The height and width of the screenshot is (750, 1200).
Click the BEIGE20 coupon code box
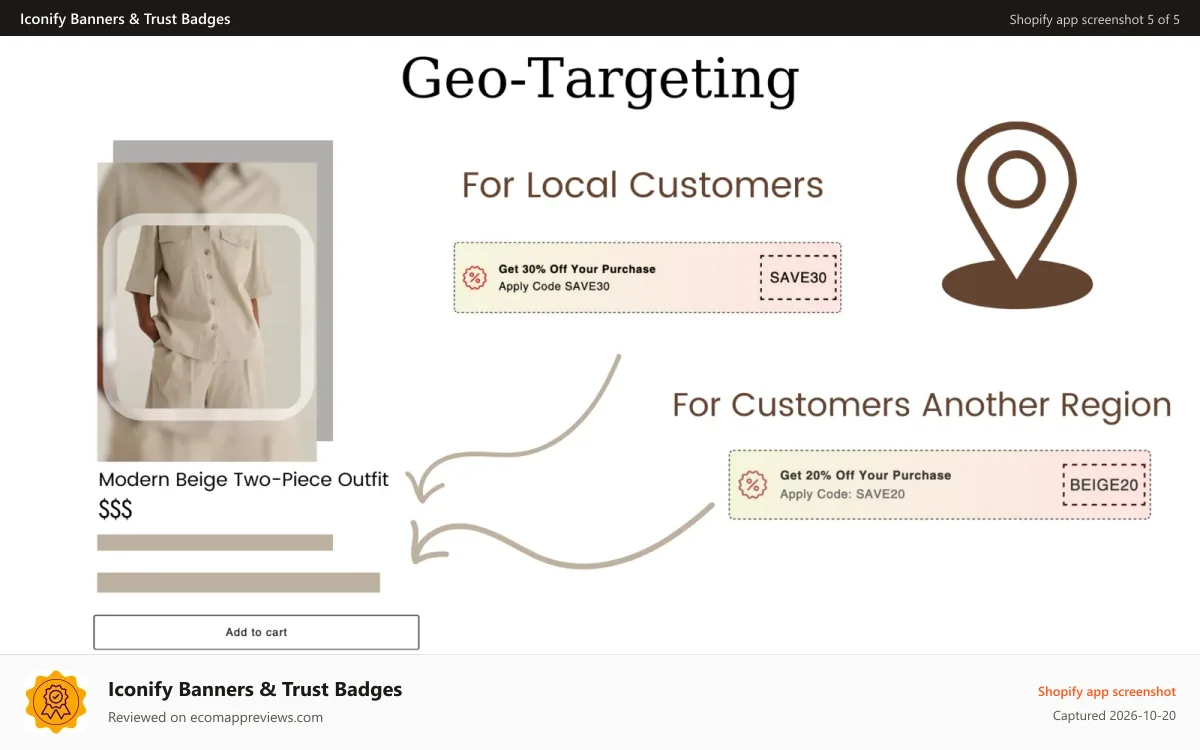click(x=1104, y=485)
